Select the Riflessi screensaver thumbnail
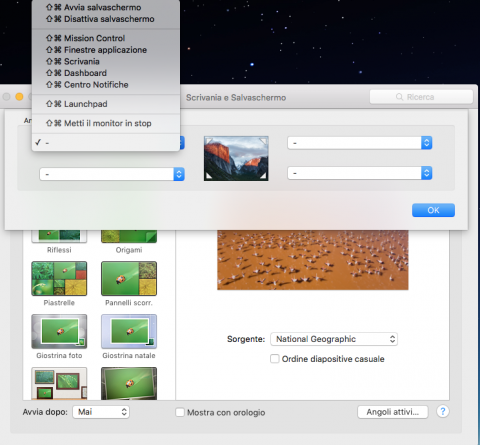 pyautogui.click(x=59, y=236)
